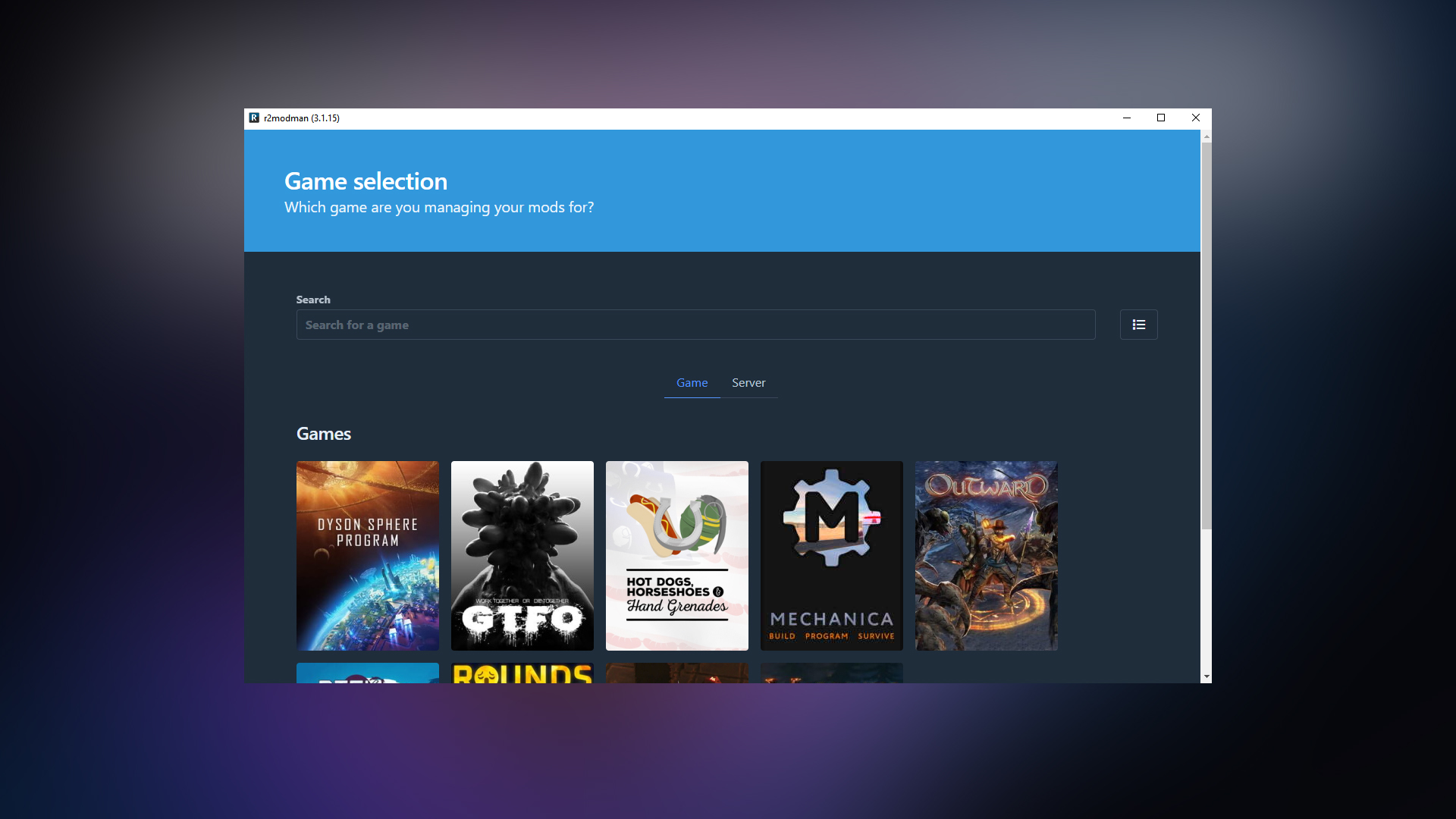Maximize the r2modman window

[1160, 118]
